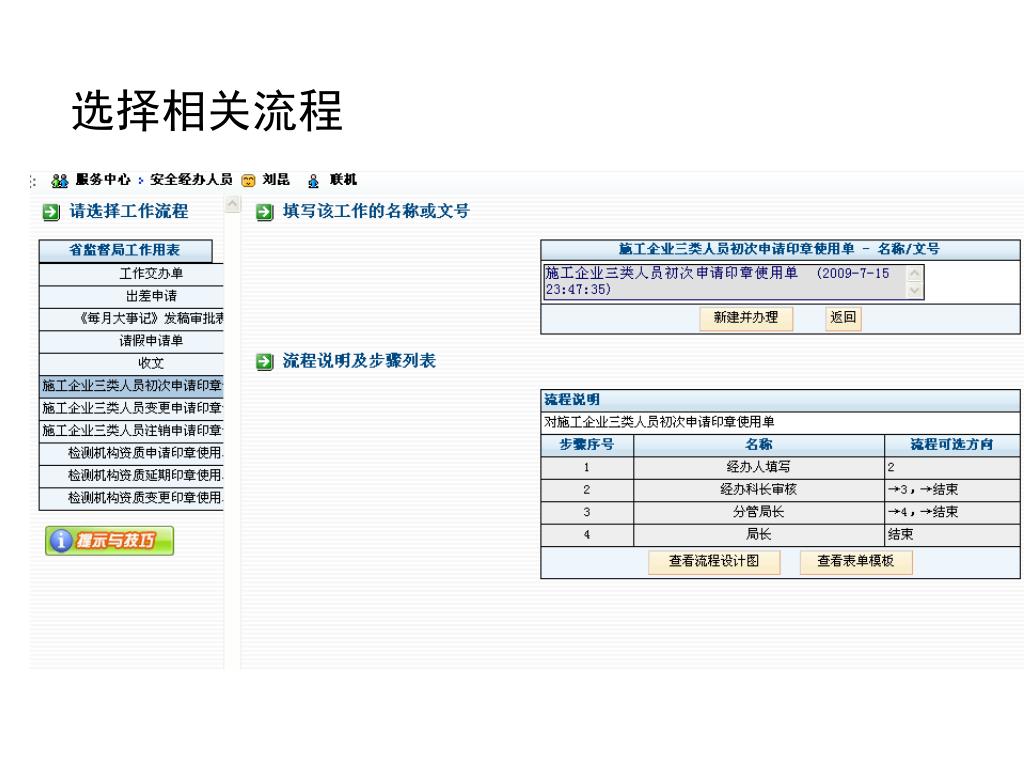
Task: Open 查看表单模板 button
Action: click(x=856, y=562)
